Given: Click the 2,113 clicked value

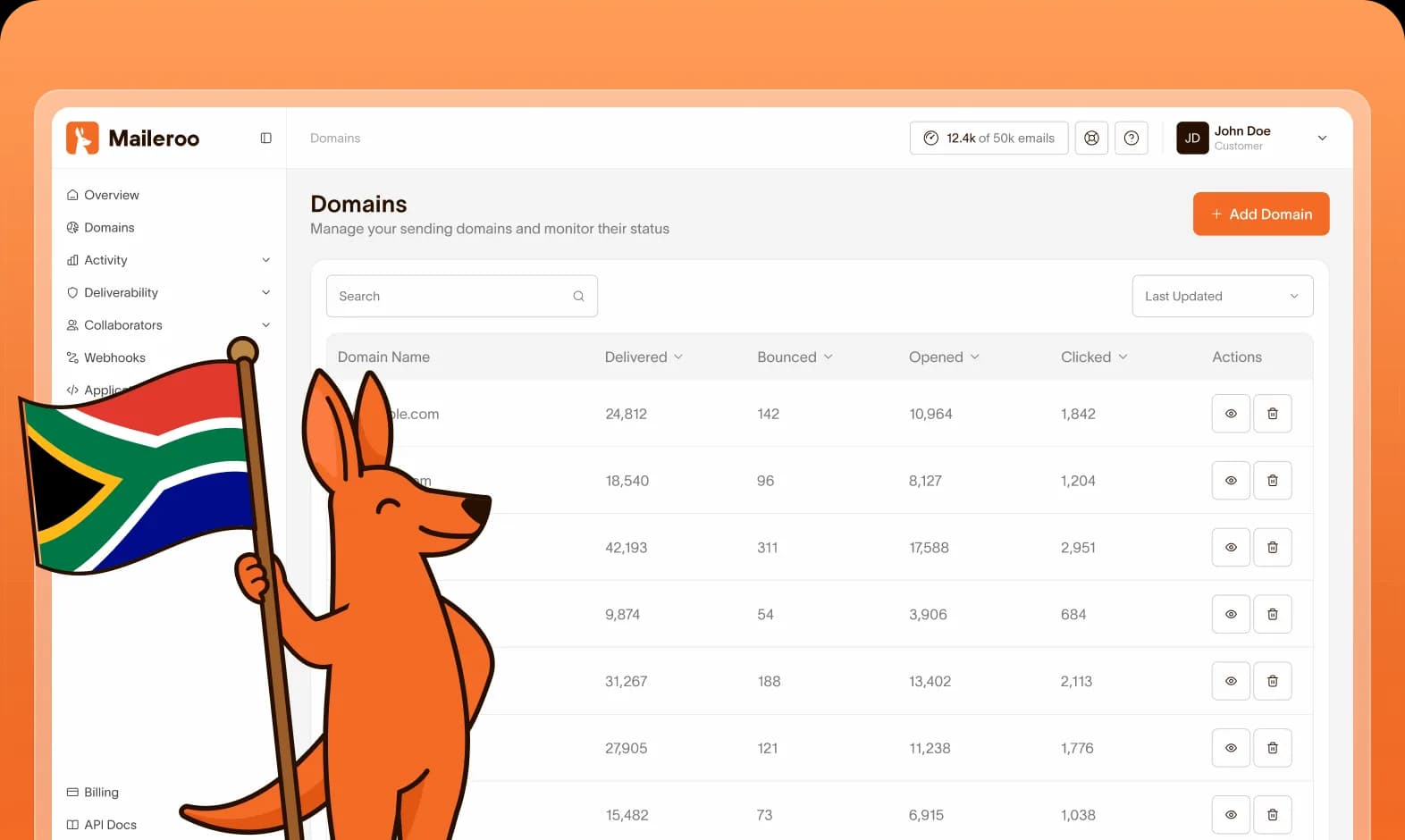Looking at the screenshot, I should (1076, 681).
